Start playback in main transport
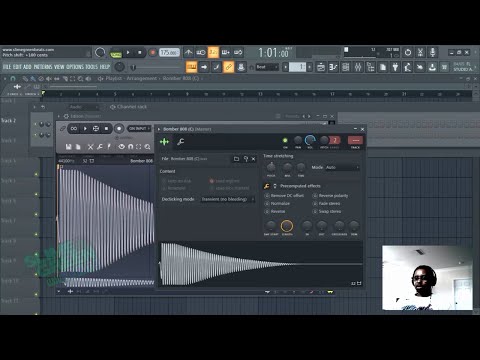The image size is (480, 360). [128, 53]
